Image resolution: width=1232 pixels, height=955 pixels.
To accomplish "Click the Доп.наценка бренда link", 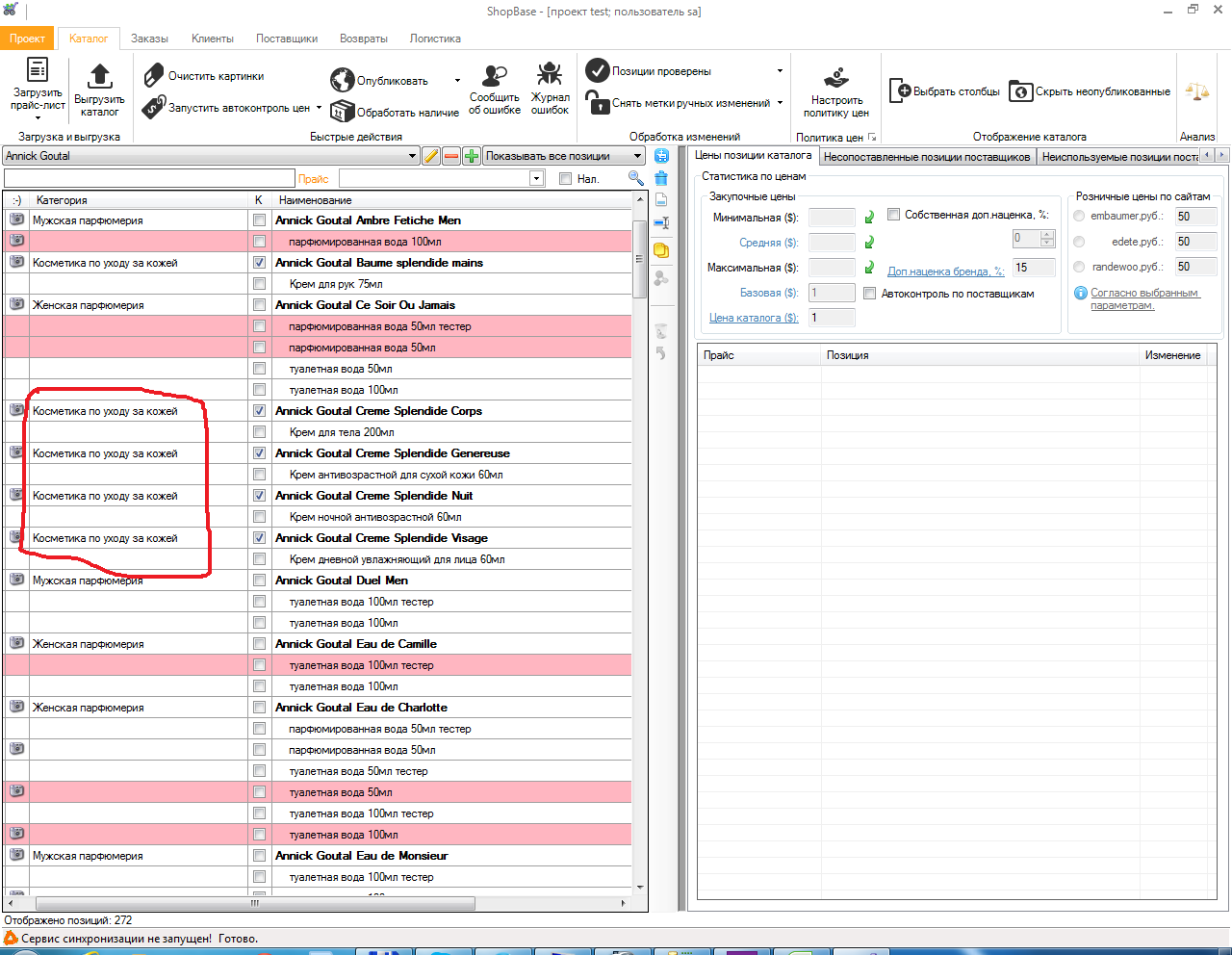I will (x=945, y=271).
